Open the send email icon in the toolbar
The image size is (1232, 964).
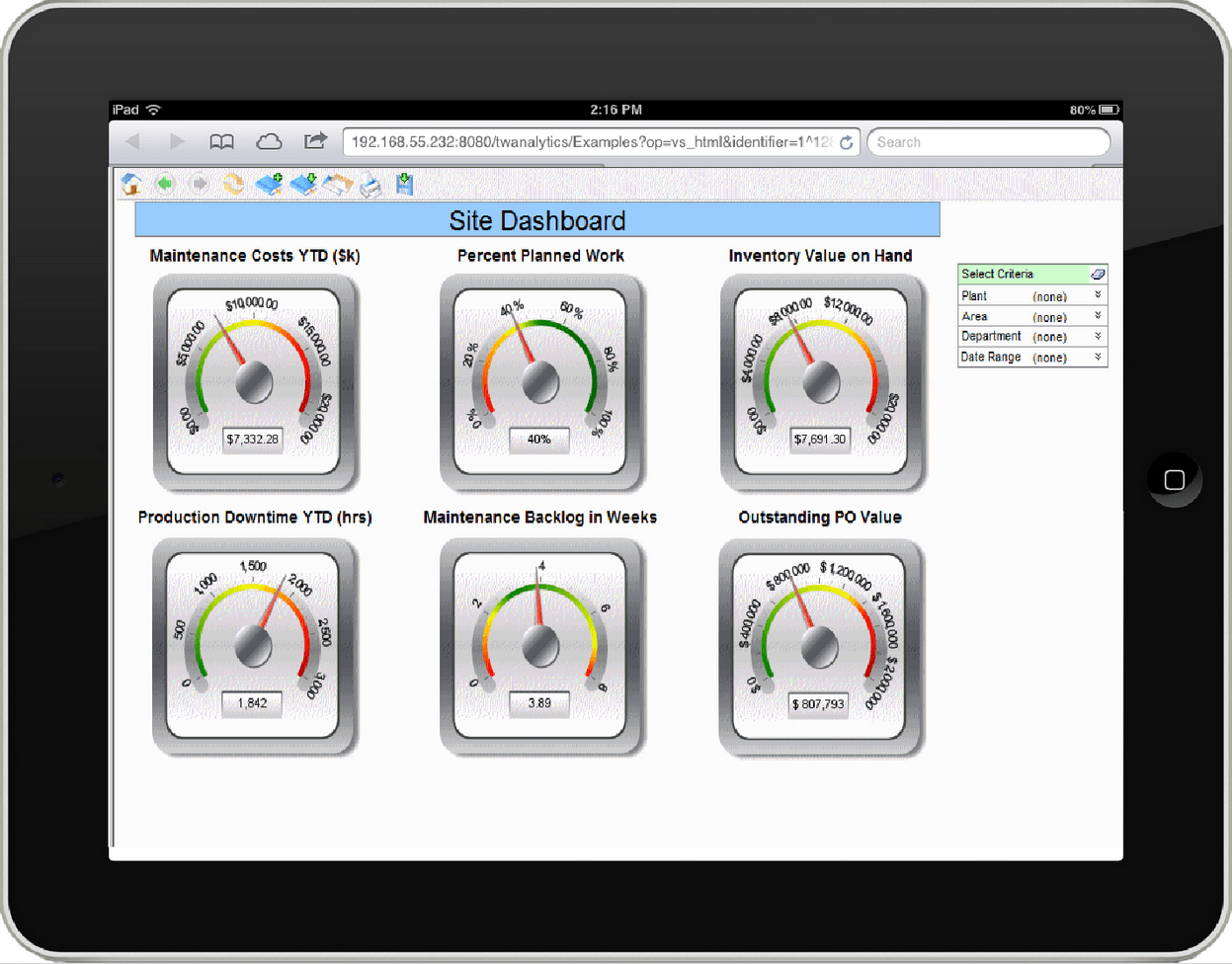337,185
